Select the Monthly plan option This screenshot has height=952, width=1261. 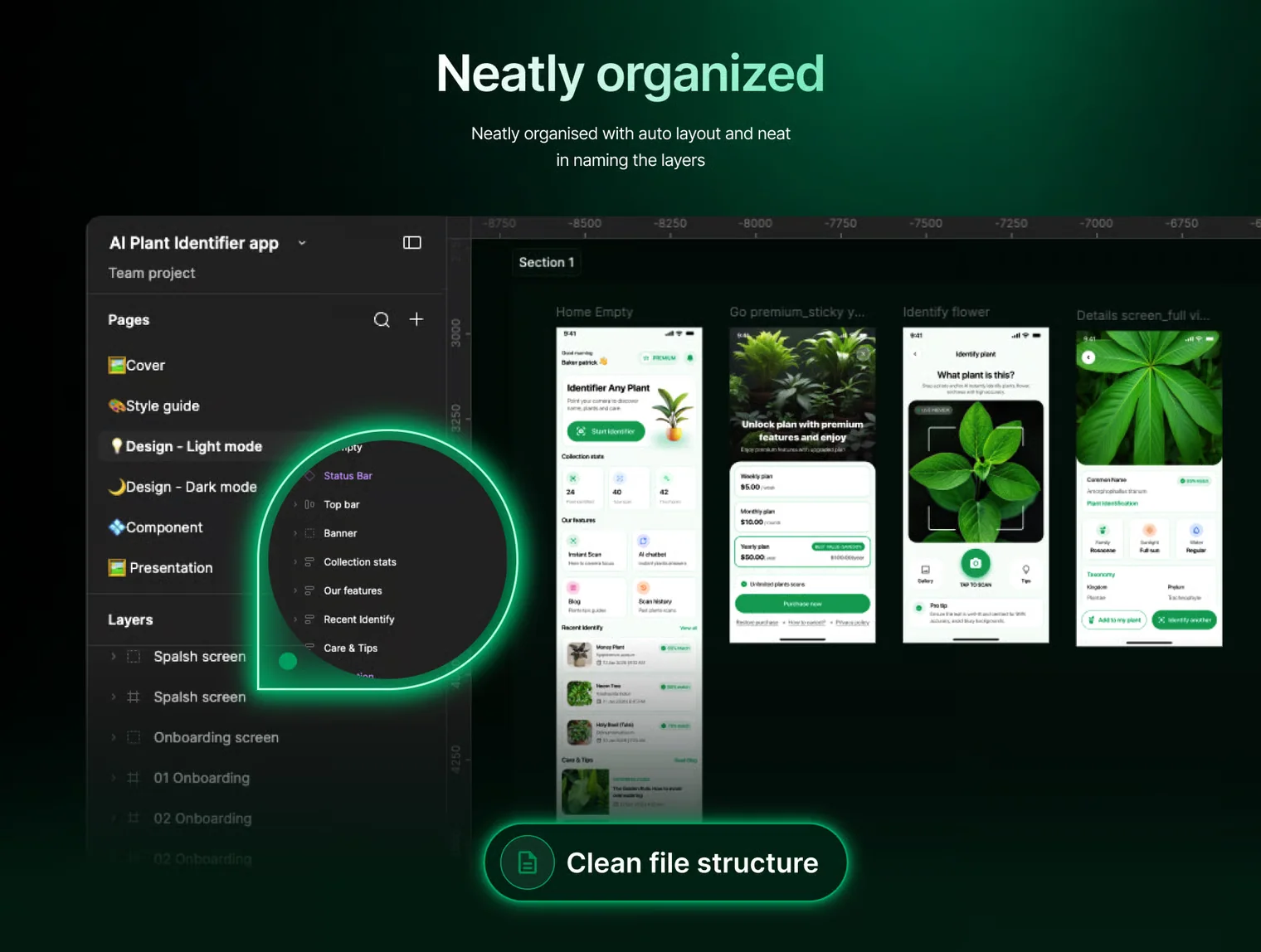tap(802, 517)
